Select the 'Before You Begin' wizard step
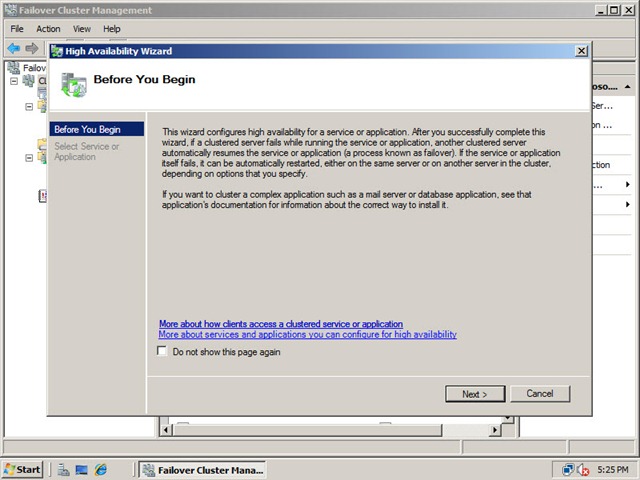640x480 pixels. (x=97, y=129)
